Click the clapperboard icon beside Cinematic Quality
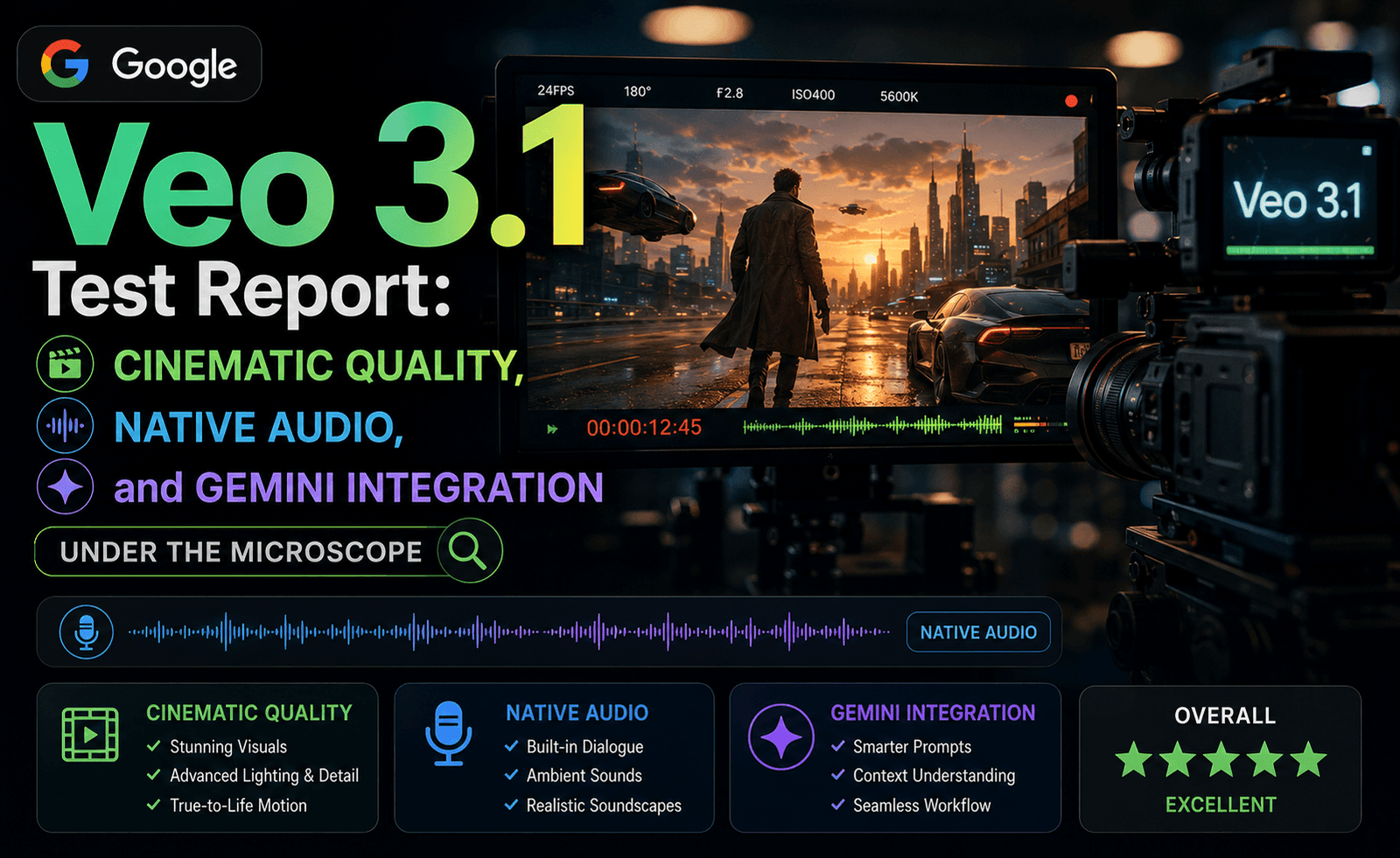 (65, 363)
